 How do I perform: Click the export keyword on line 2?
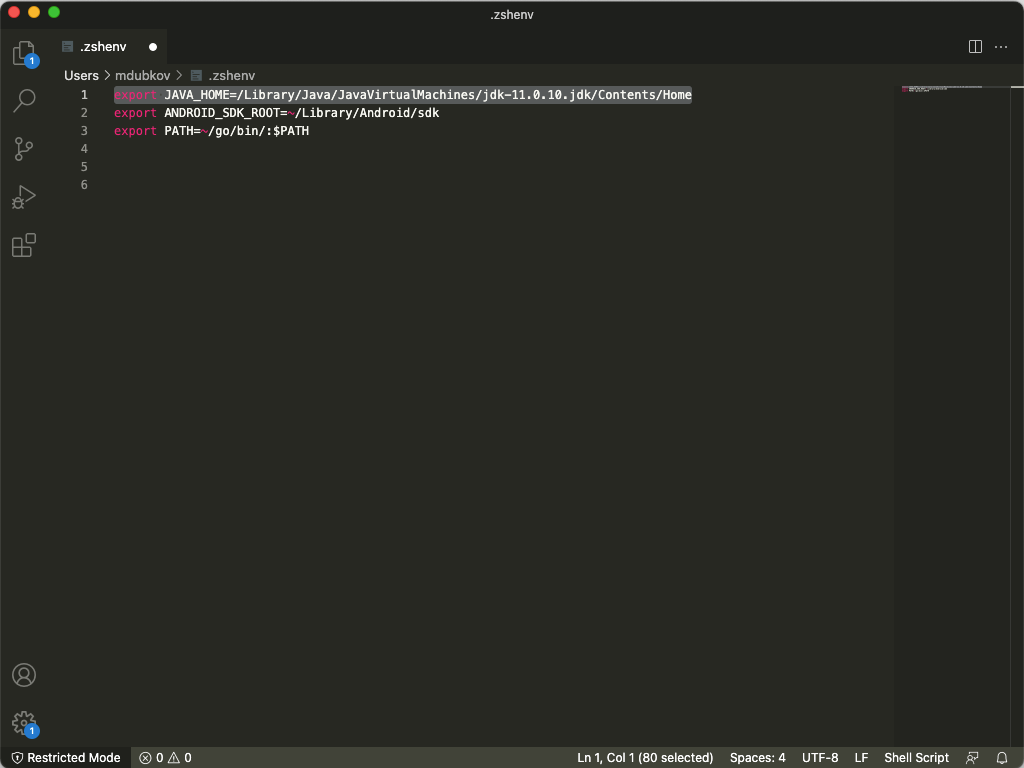[x=135, y=113]
